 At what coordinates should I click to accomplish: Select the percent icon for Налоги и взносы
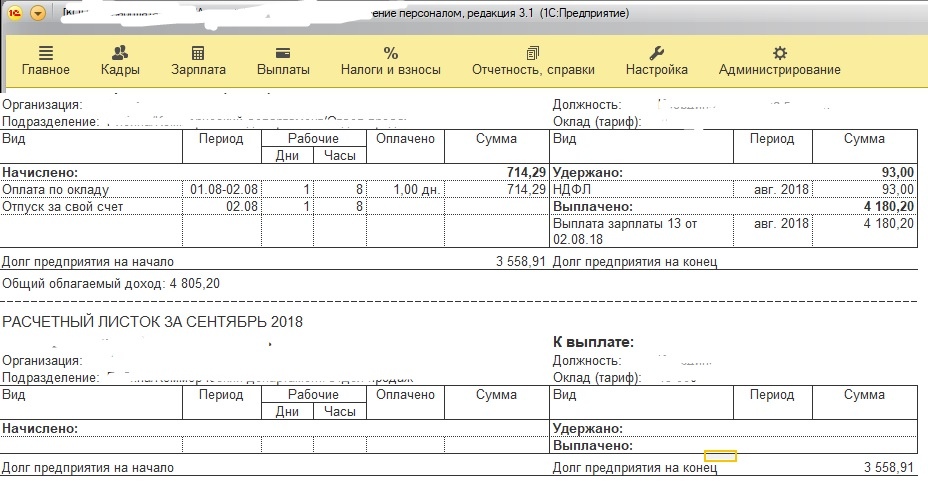coord(391,53)
